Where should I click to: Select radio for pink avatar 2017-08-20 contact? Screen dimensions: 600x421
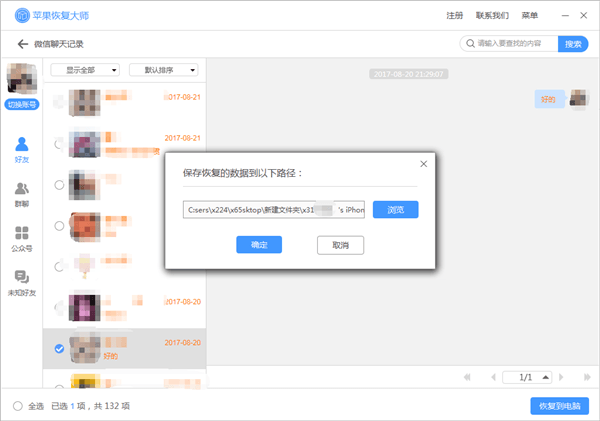(59, 307)
